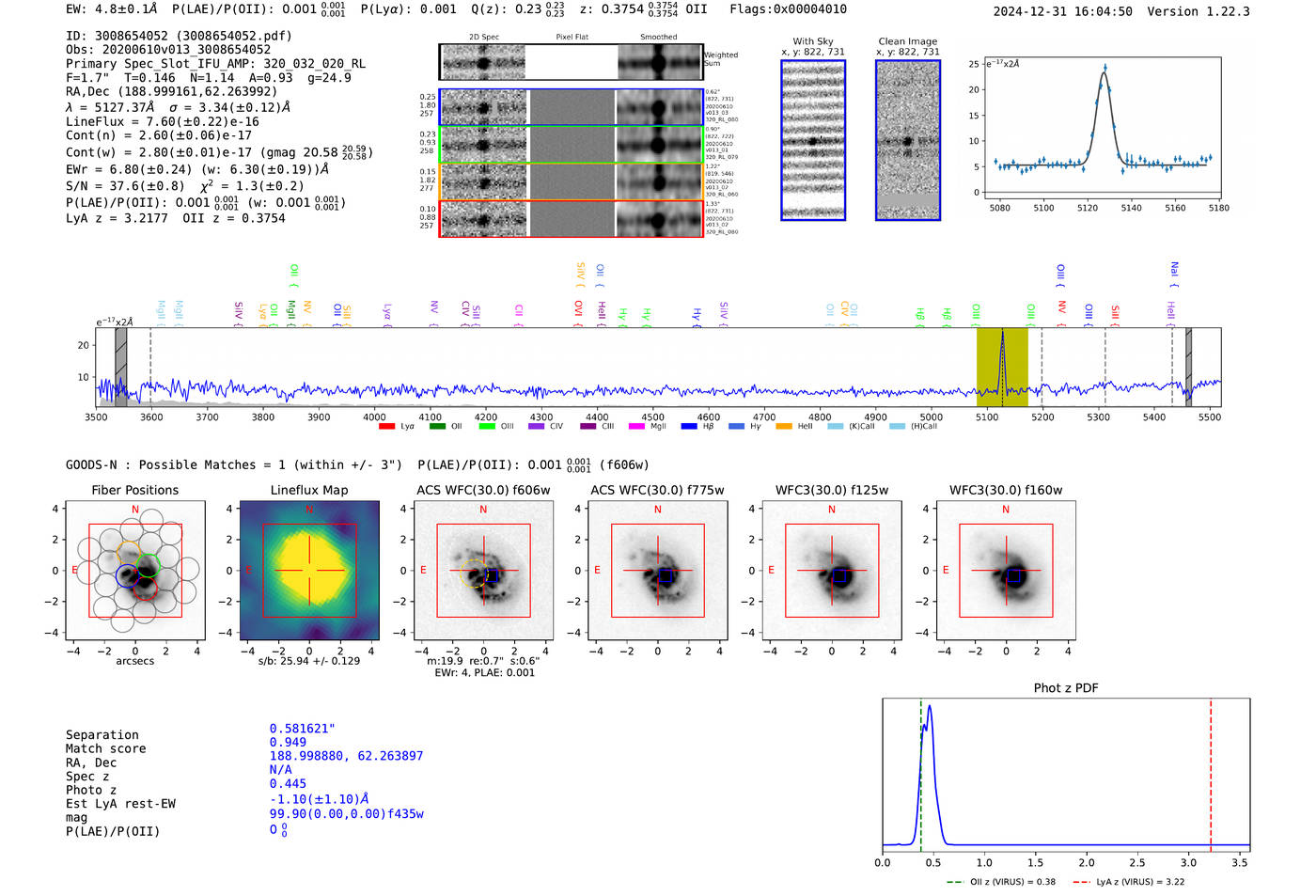Click the 2D Spec column header

484,38
